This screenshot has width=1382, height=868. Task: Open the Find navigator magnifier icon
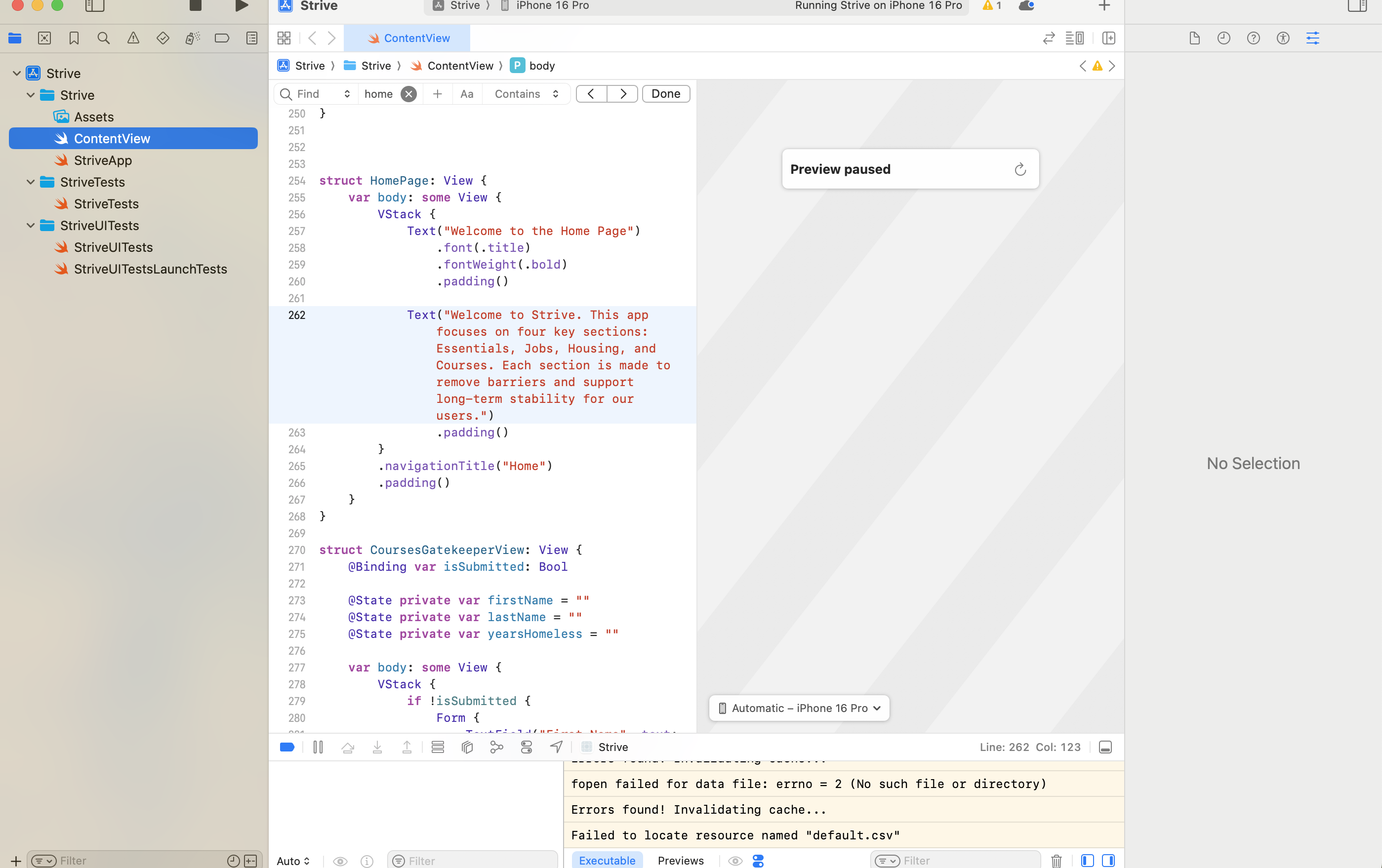(103, 38)
